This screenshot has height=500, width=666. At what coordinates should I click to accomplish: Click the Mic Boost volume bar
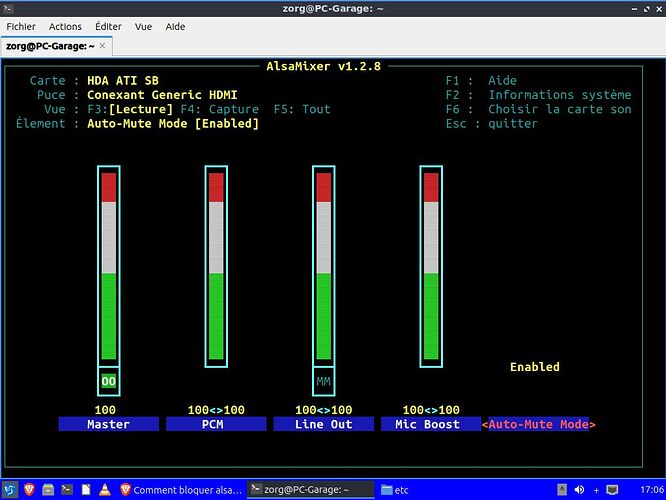coord(431,266)
